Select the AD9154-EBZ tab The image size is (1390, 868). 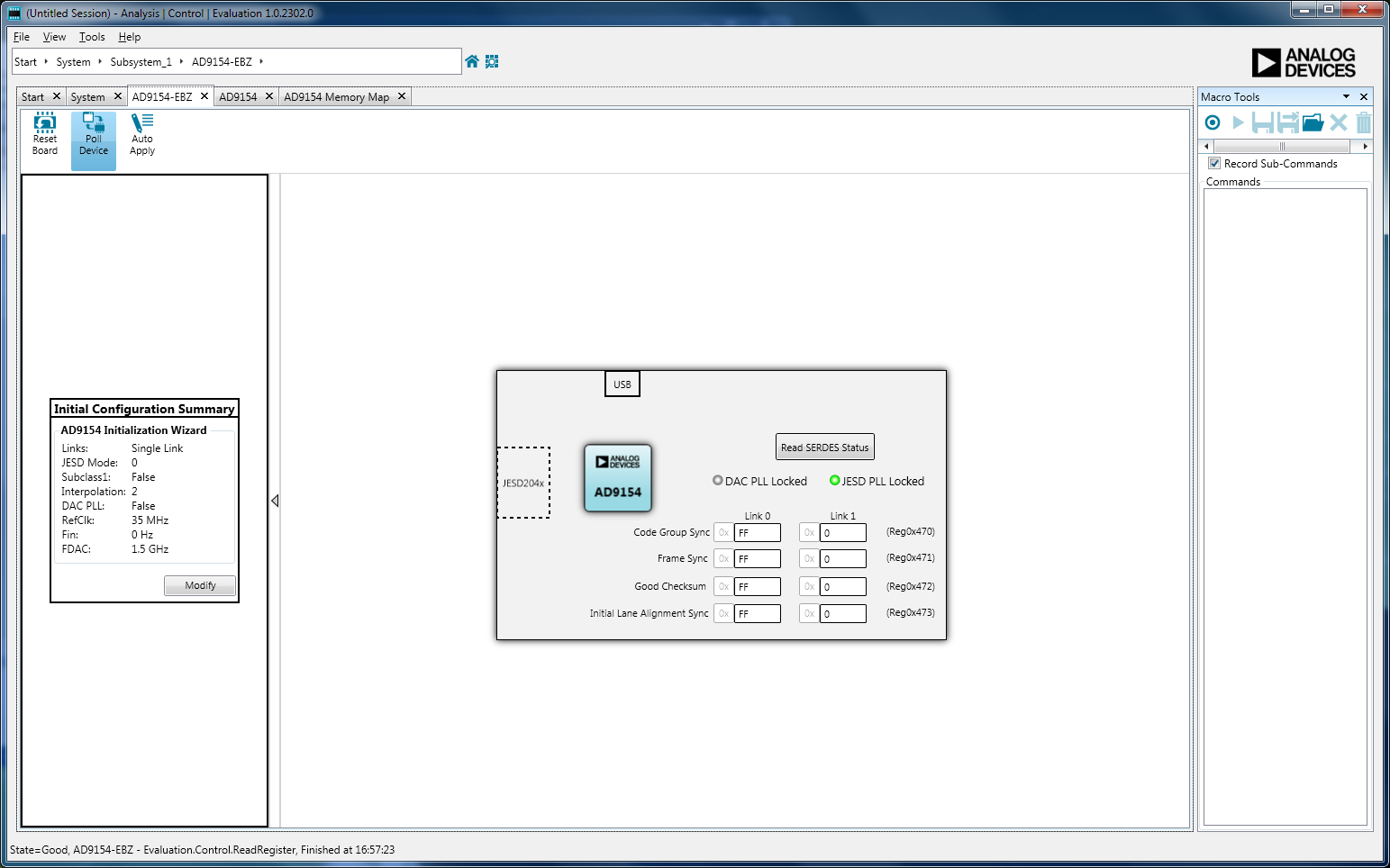click(162, 97)
